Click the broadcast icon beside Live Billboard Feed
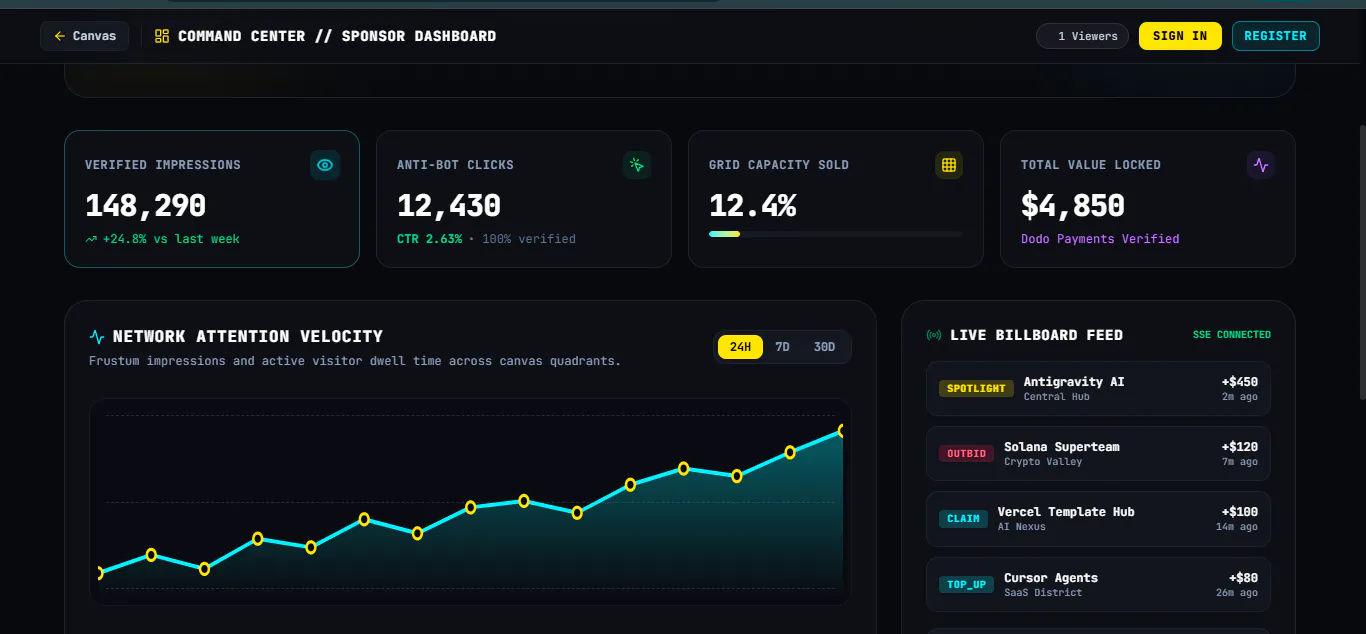This screenshot has height=634, width=1366. 934,335
